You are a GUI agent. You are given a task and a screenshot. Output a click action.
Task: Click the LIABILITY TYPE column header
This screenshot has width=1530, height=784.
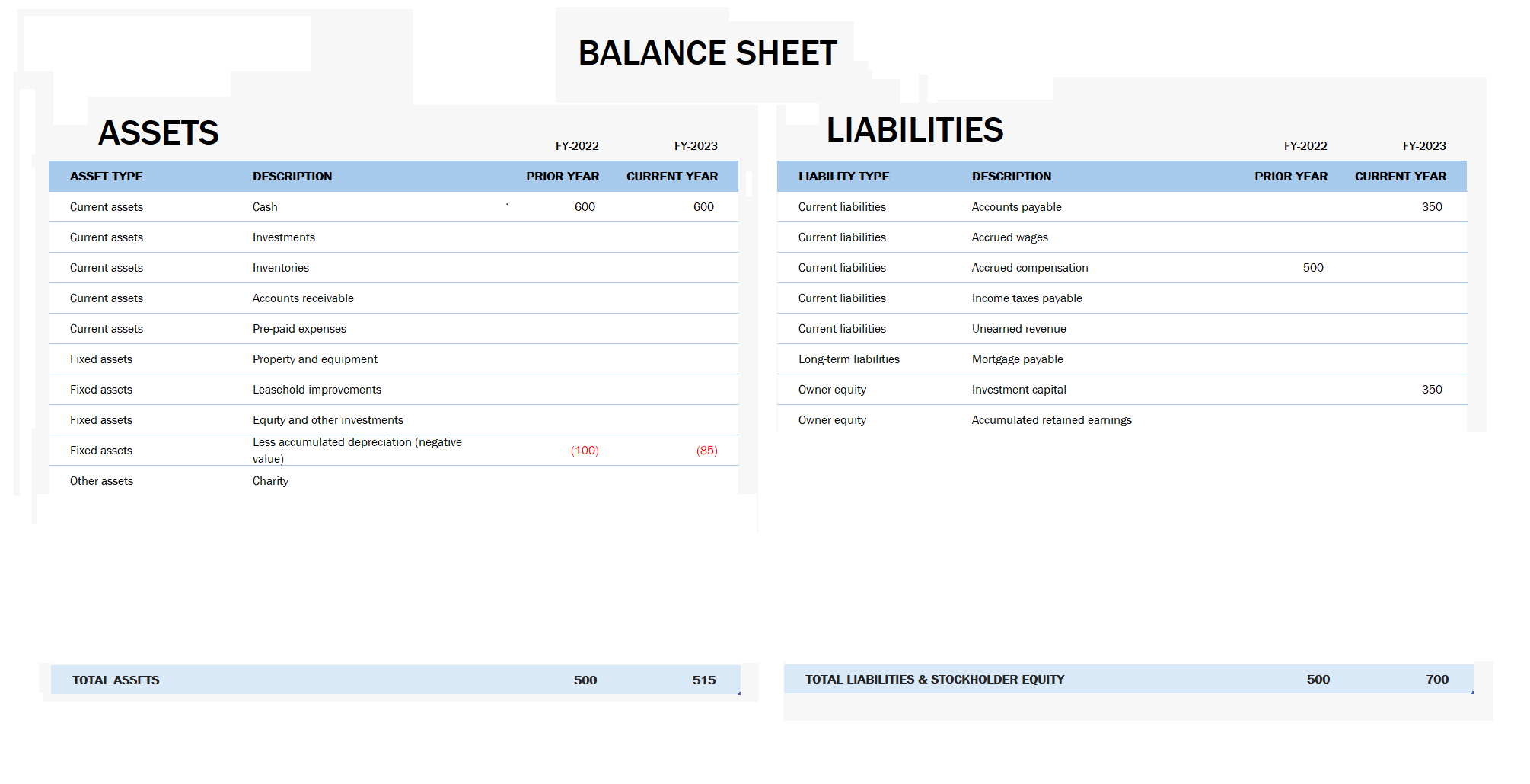(843, 177)
